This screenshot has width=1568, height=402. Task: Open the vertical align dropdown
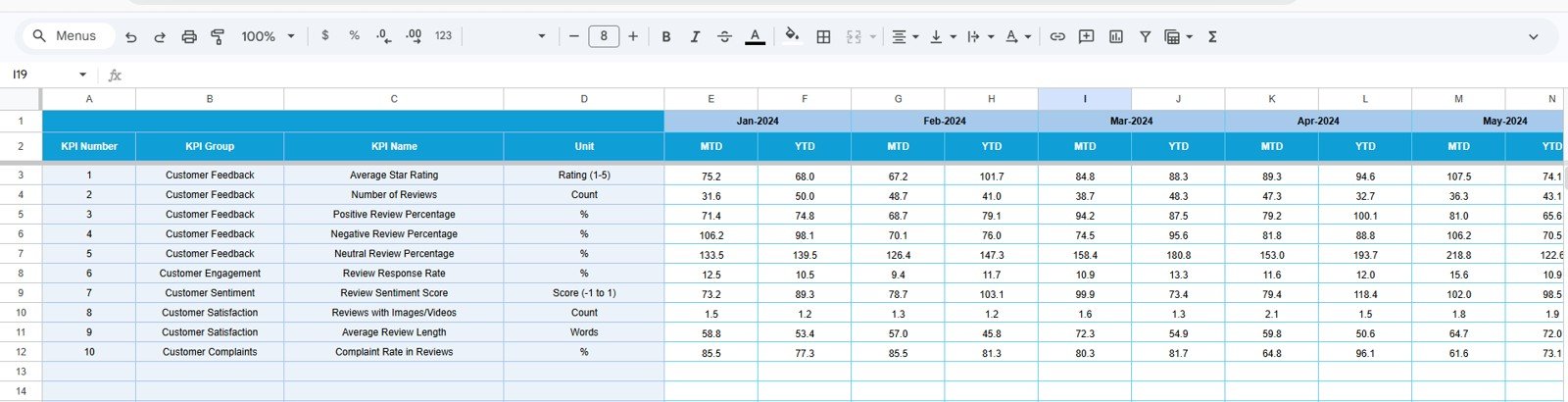coord(942,36)
